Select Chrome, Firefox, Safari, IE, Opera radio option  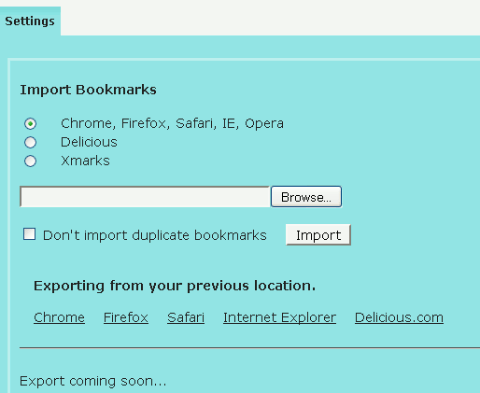[30, 124]
